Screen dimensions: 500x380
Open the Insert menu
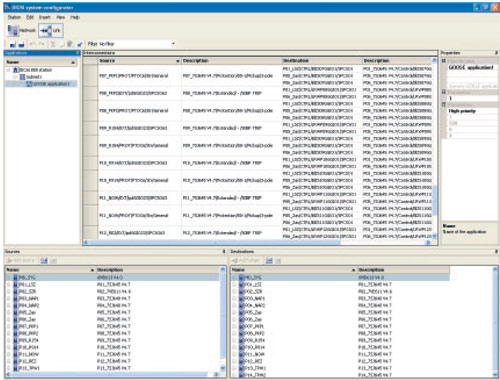tap(45, 17)
